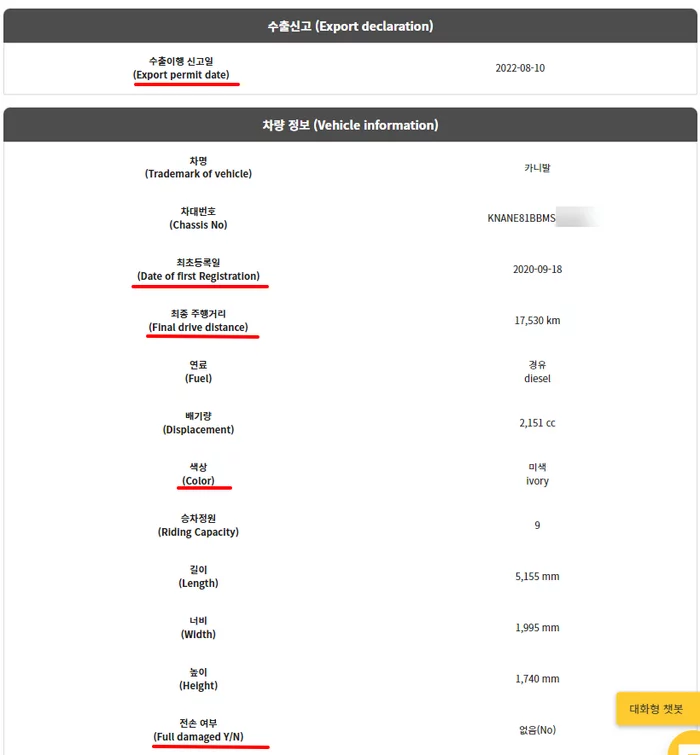Click the 17,530 km mileage value
Image resolution: width=700 pixels, height=755 pixels.
tap(537, 320)
